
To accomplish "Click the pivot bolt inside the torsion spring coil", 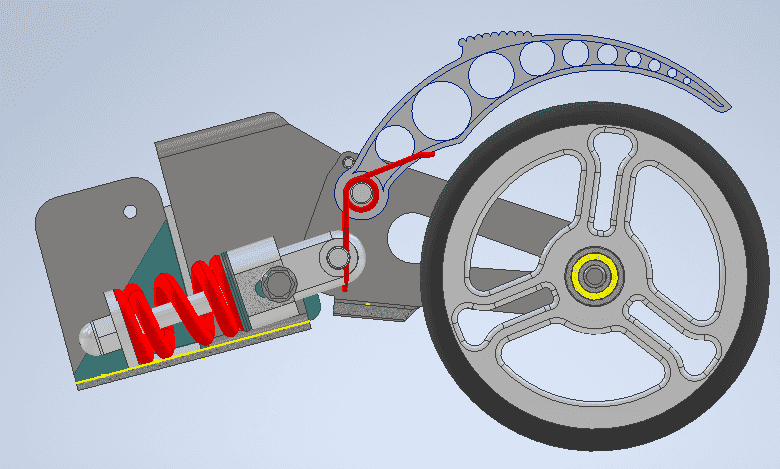I will coord(360,192).
